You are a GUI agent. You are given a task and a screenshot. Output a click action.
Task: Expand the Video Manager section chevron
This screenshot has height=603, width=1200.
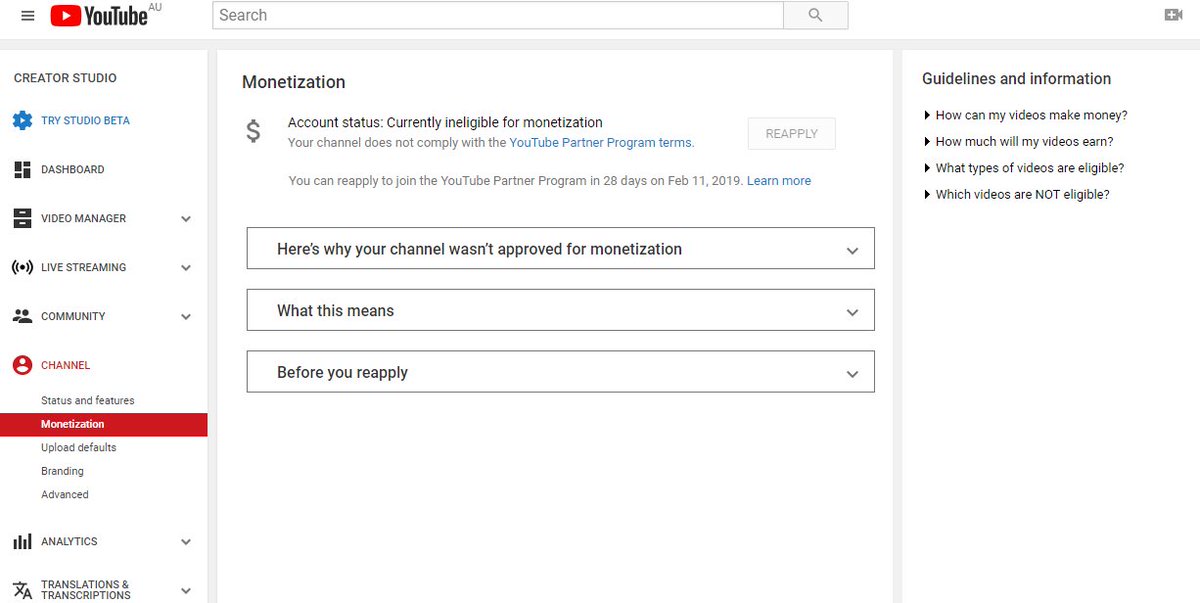[x=186, y=219]
